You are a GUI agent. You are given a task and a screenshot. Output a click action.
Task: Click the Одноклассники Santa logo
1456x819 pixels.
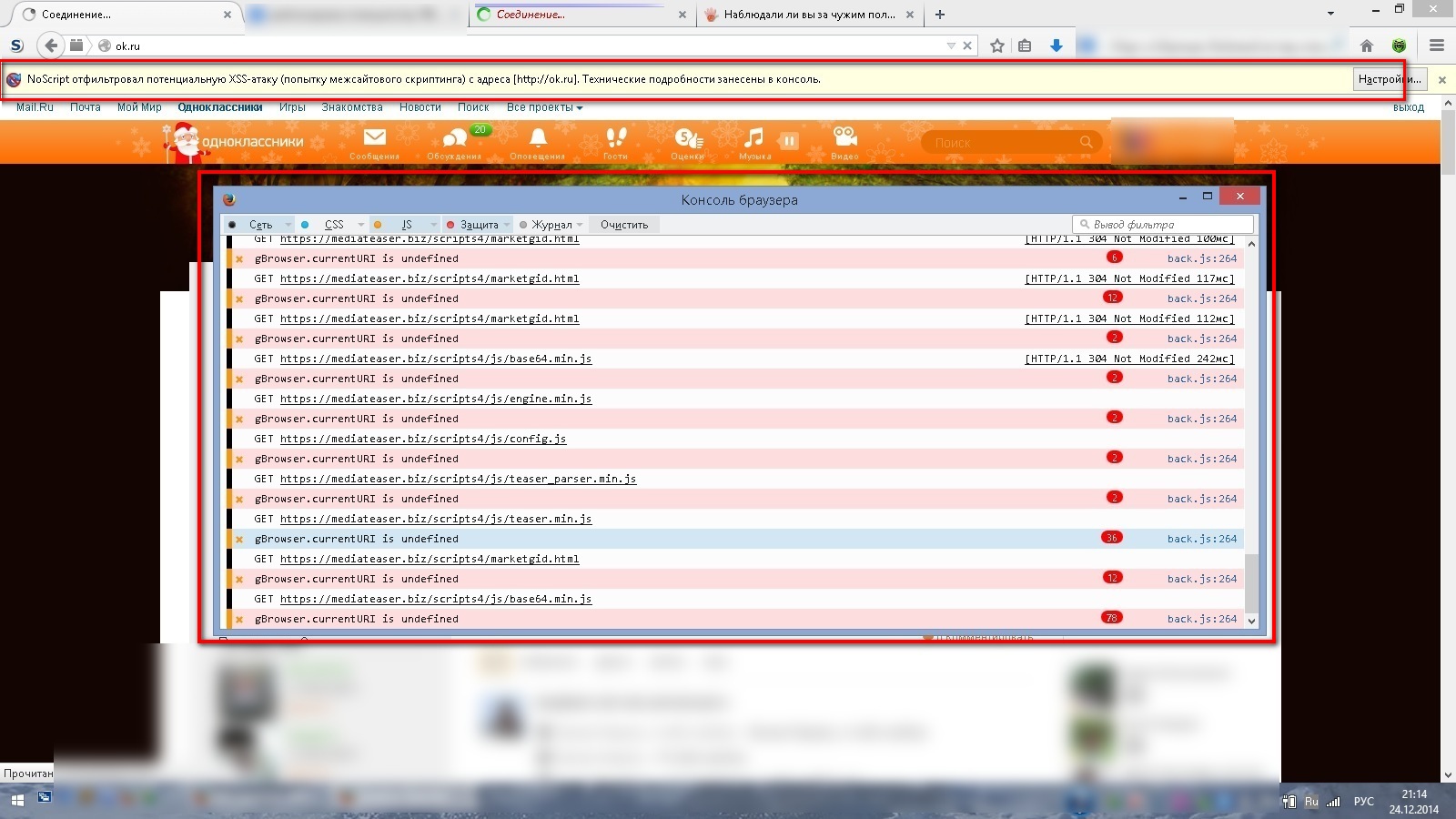click(x=233, y=142)
